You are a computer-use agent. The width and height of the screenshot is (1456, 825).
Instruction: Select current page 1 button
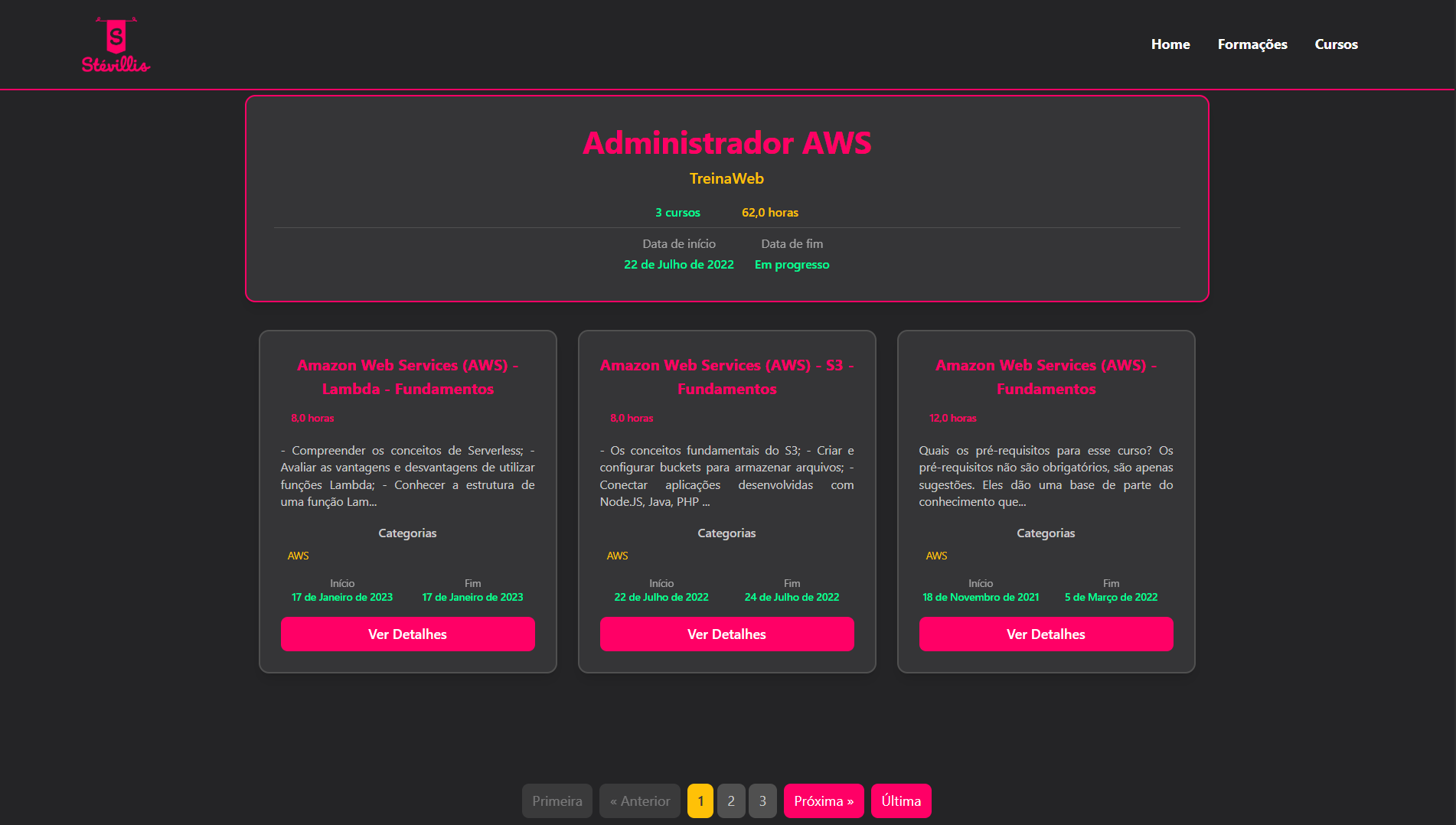(x=700, y=801)
